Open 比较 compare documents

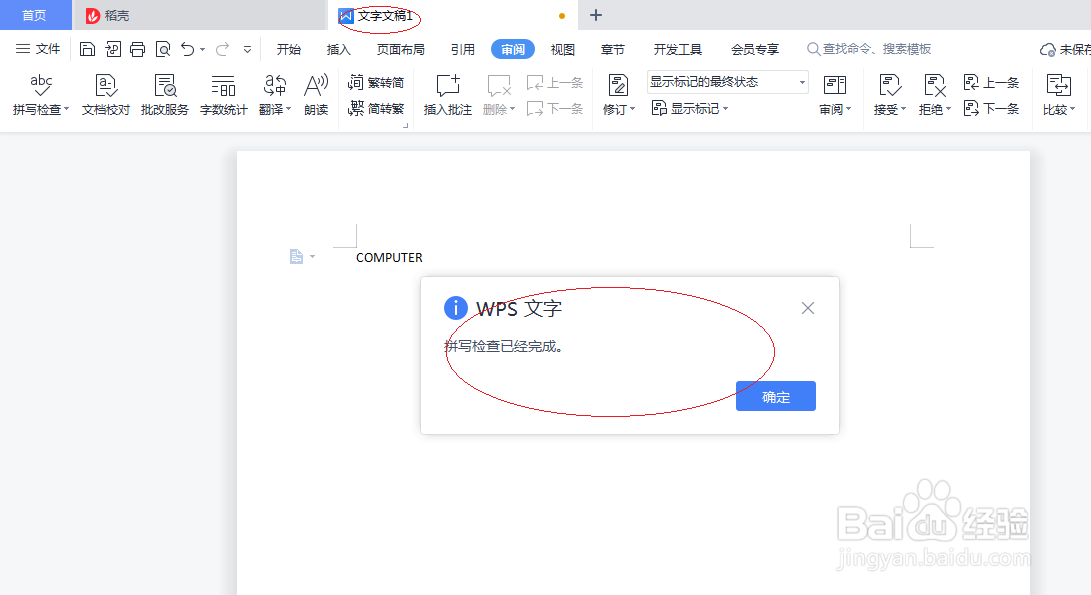pos(1059,94)
